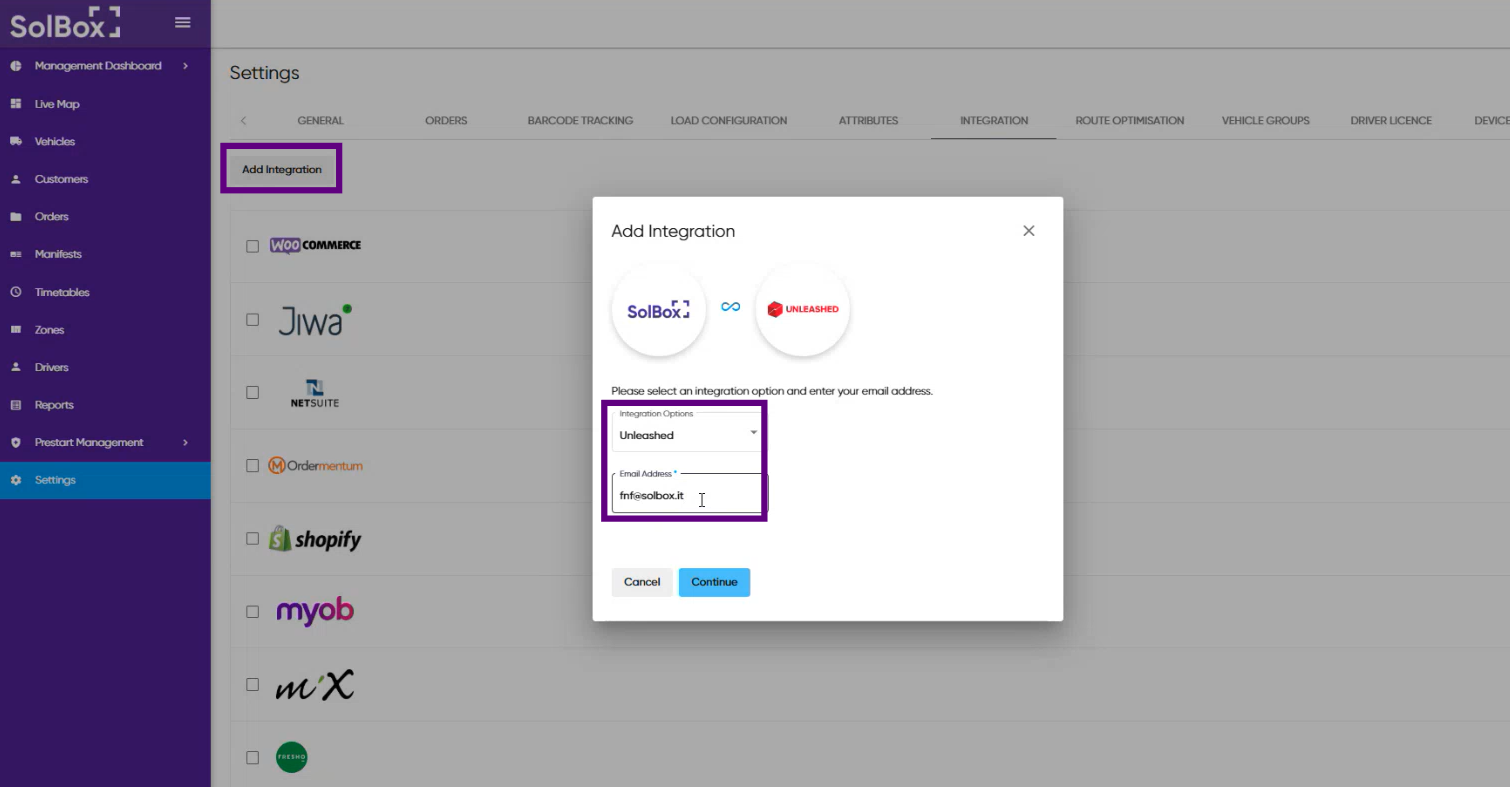Image resolution: width=1510 pixels, height=787 pixels.
Task: Expand Prestart Management submenu arrow
Action: (x=186, y=443)
